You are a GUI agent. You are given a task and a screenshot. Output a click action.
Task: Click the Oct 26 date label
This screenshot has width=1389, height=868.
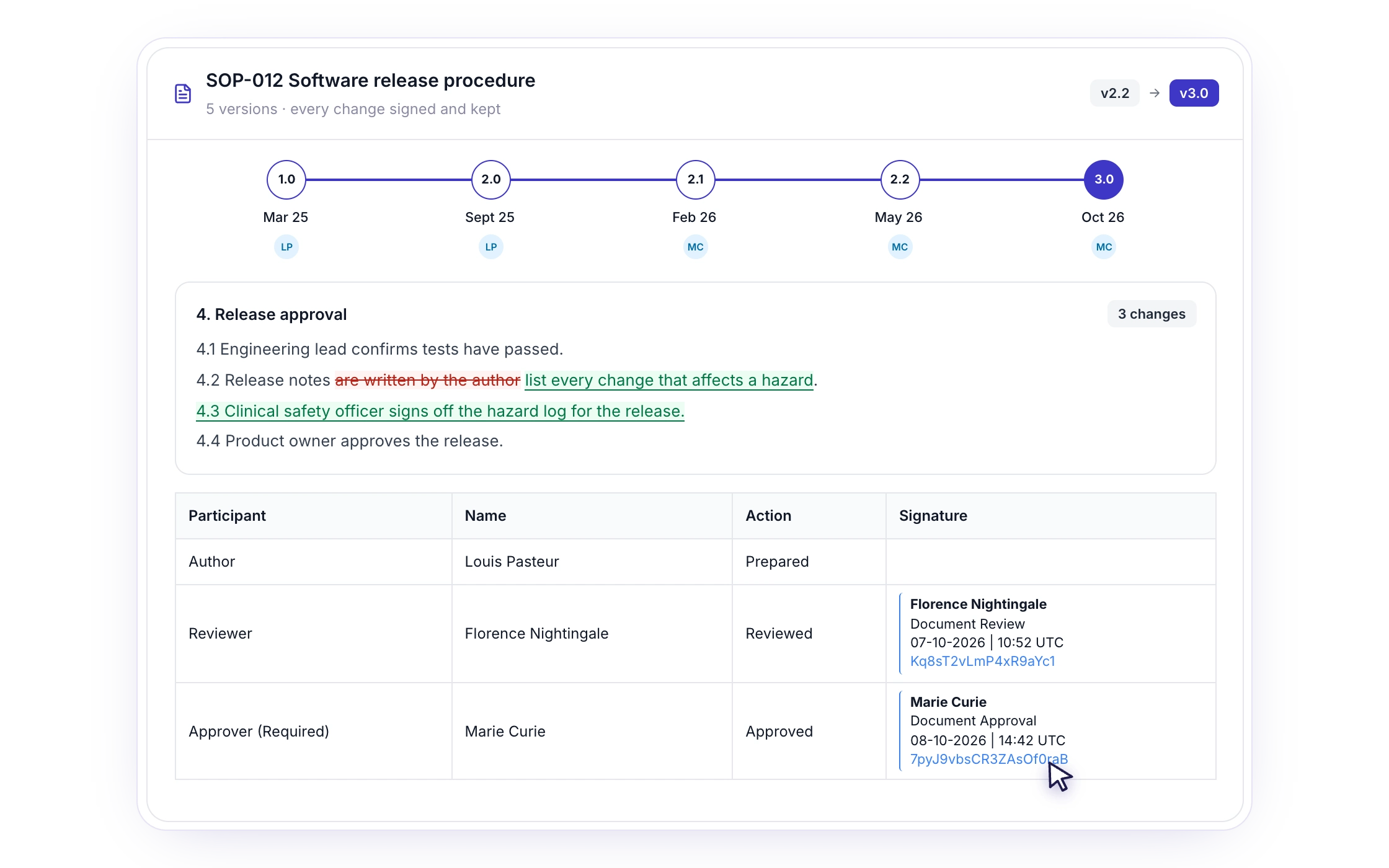tap(1103, 217)
